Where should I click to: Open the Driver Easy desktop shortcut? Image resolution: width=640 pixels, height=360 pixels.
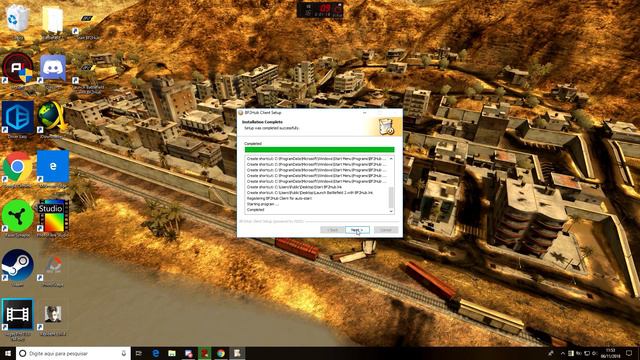pyautogui.click(x=18, y=118)
